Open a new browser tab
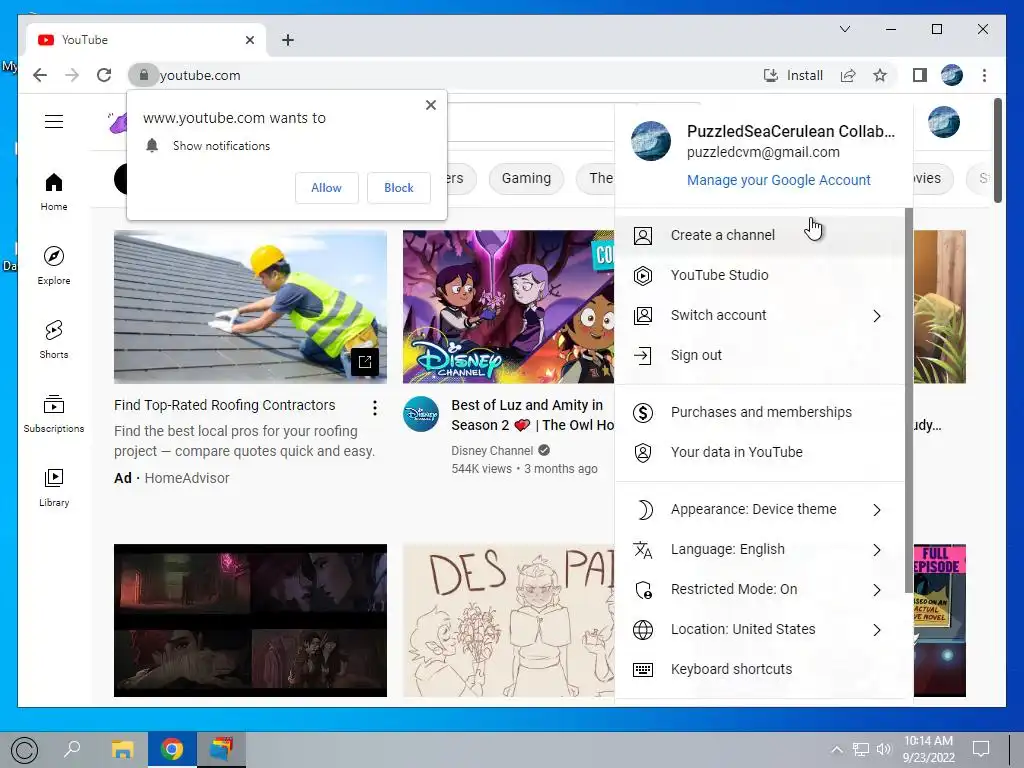This screenshot has height=768, width=1024. [288, 40]
